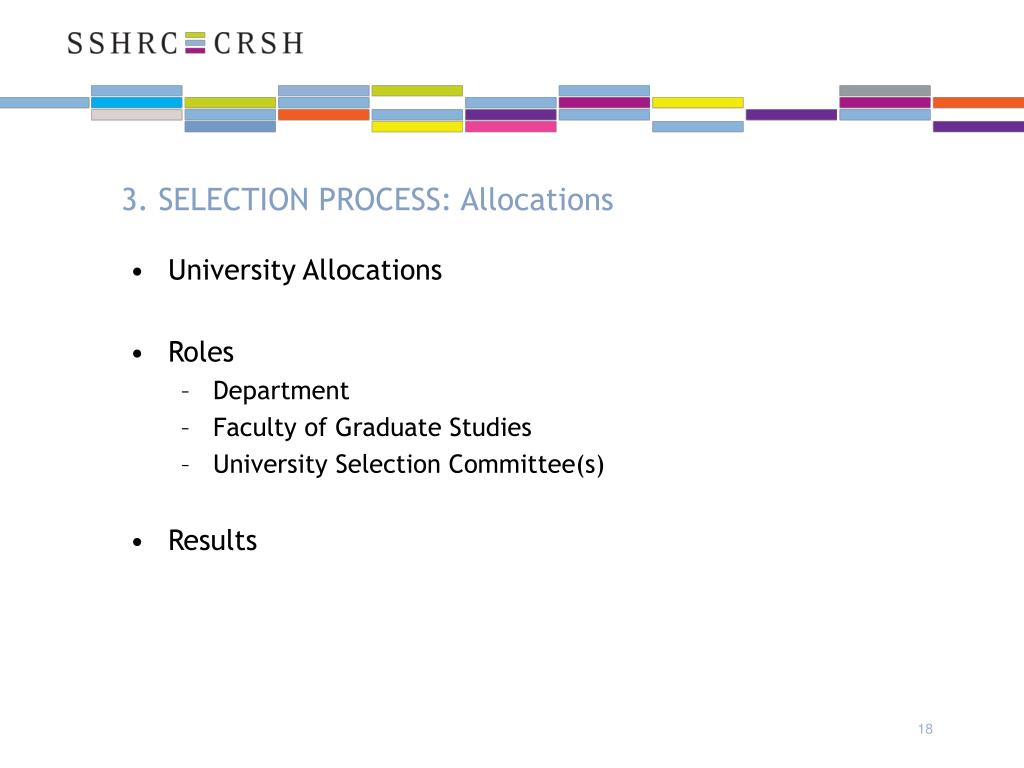Click the 'University Allocations' bullet text
The width and height of the screenshot is (1024, 768).
pyautogui.click(x=305, y=270)
